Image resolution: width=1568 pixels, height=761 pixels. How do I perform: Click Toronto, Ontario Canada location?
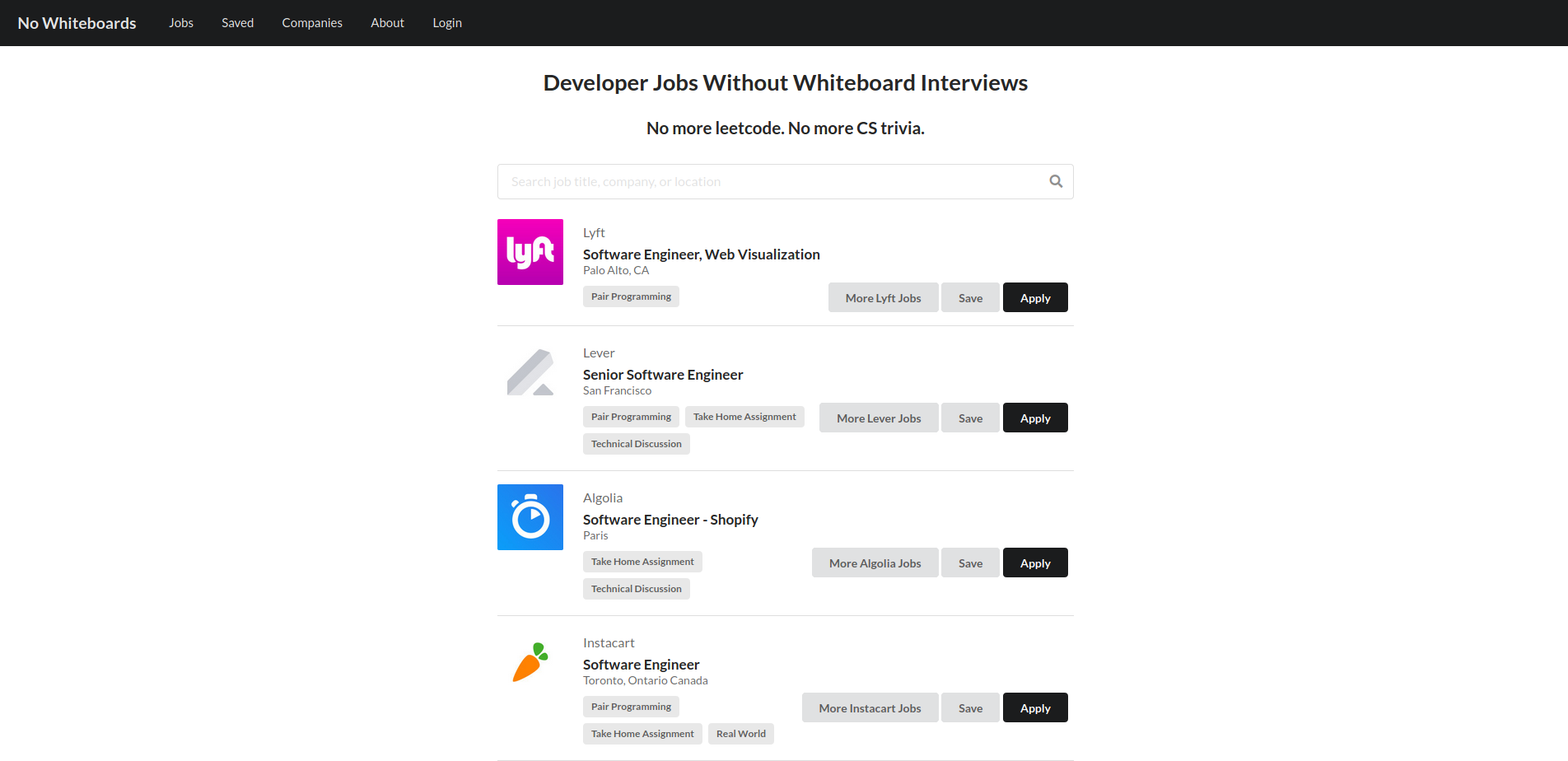[x=646, y=680]
